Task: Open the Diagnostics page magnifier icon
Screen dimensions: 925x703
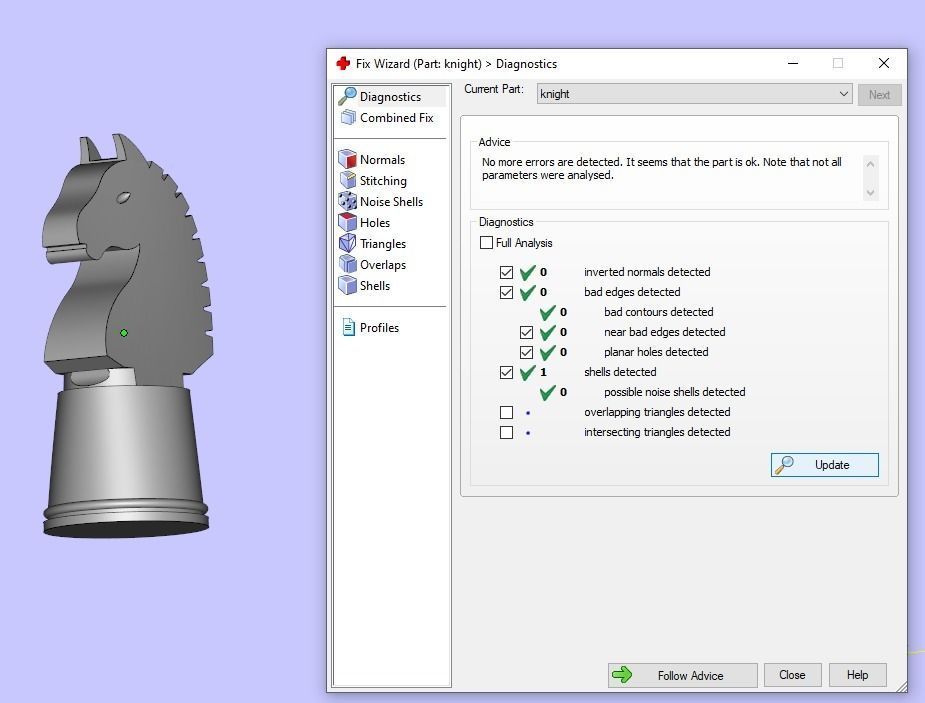Action: [x=347, y=96]
